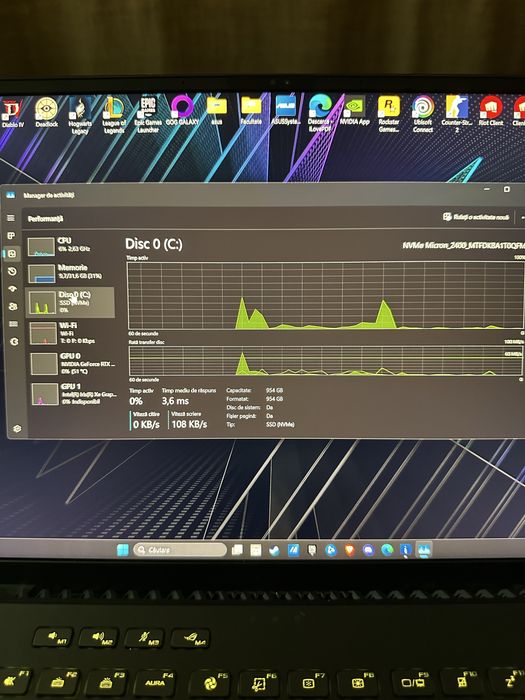Minimize the Task Manager window
Screen dimensions: 525x700
487,189
